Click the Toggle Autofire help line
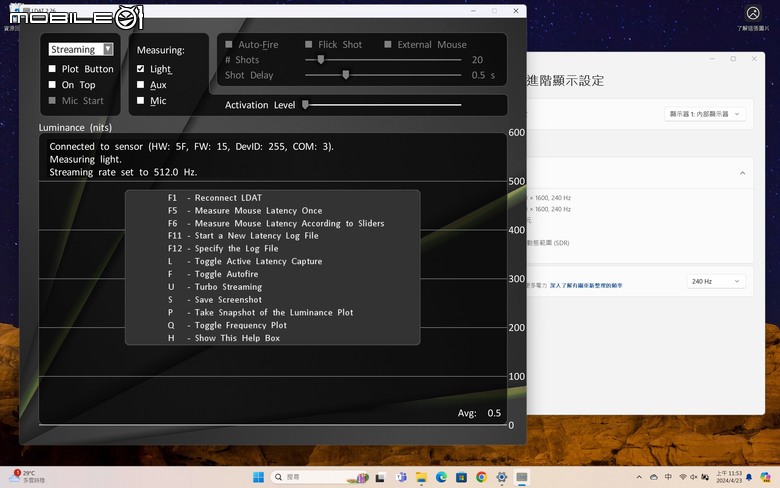780x488 pixels. coord(213,274)
